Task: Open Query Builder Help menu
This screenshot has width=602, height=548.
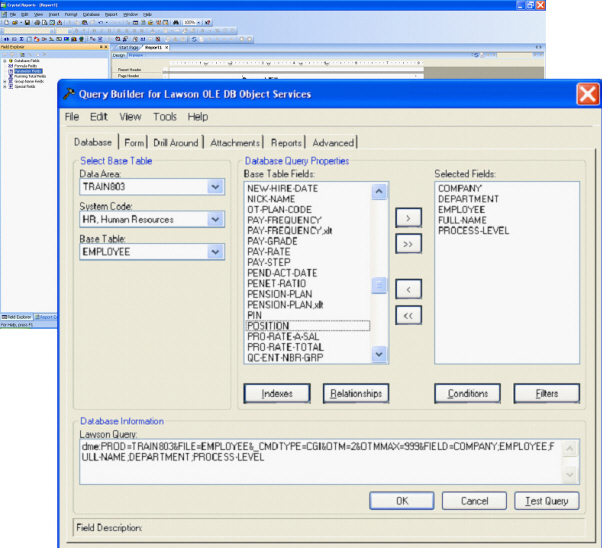Action: pos(198,117)
